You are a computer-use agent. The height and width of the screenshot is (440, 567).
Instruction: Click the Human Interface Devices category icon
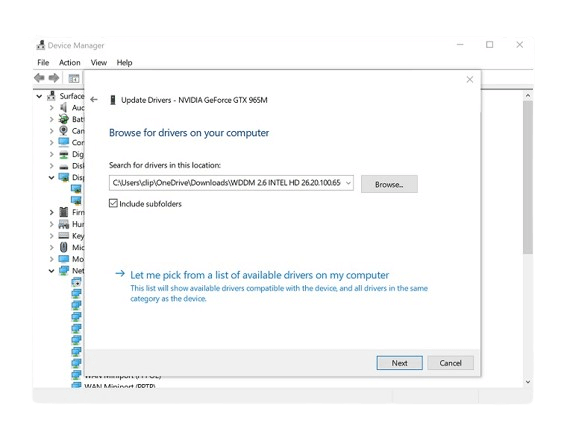[x=64, y=224]
